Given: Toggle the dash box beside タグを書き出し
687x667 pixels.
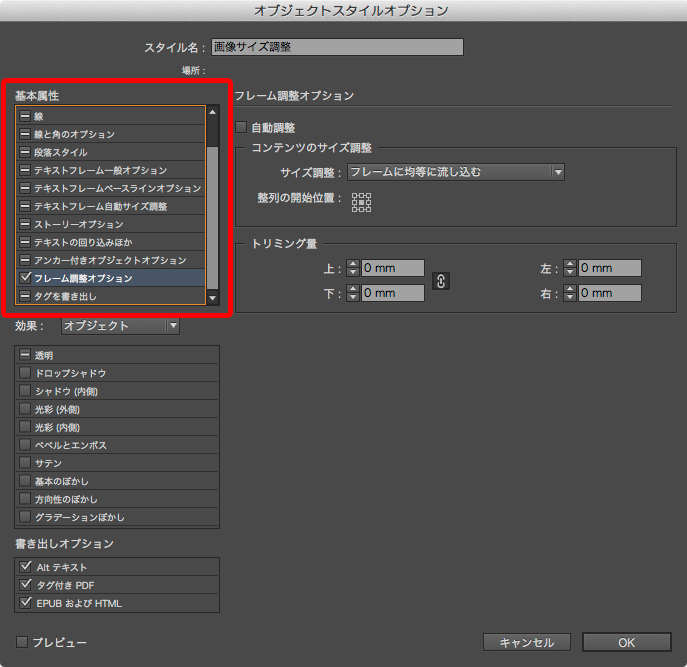Looking at the screenshot, I should [25, 296].
